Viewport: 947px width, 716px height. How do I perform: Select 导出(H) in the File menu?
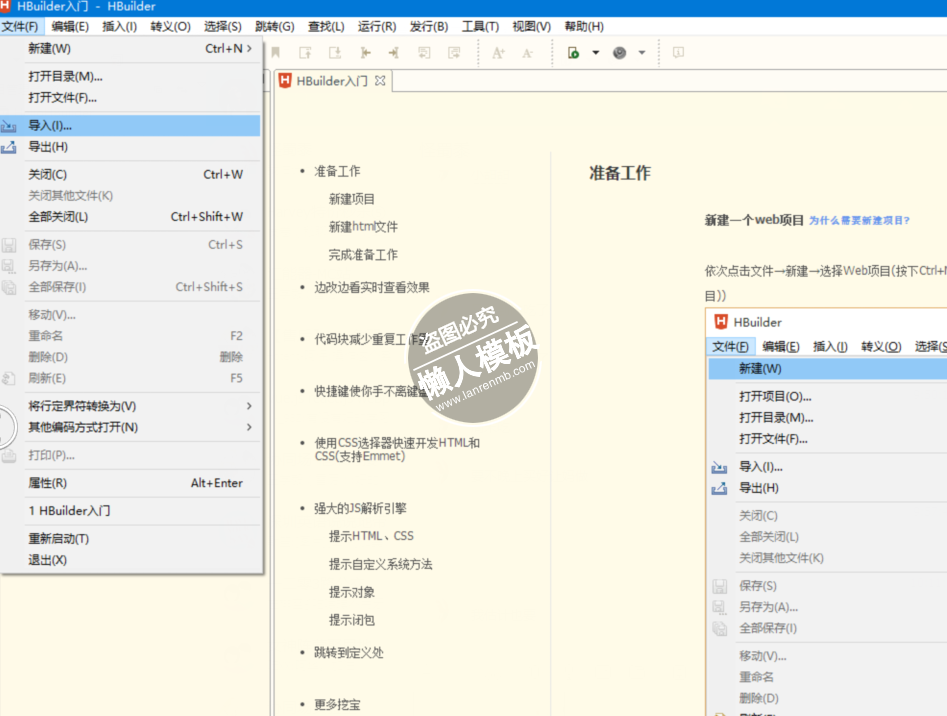(130, 147)
